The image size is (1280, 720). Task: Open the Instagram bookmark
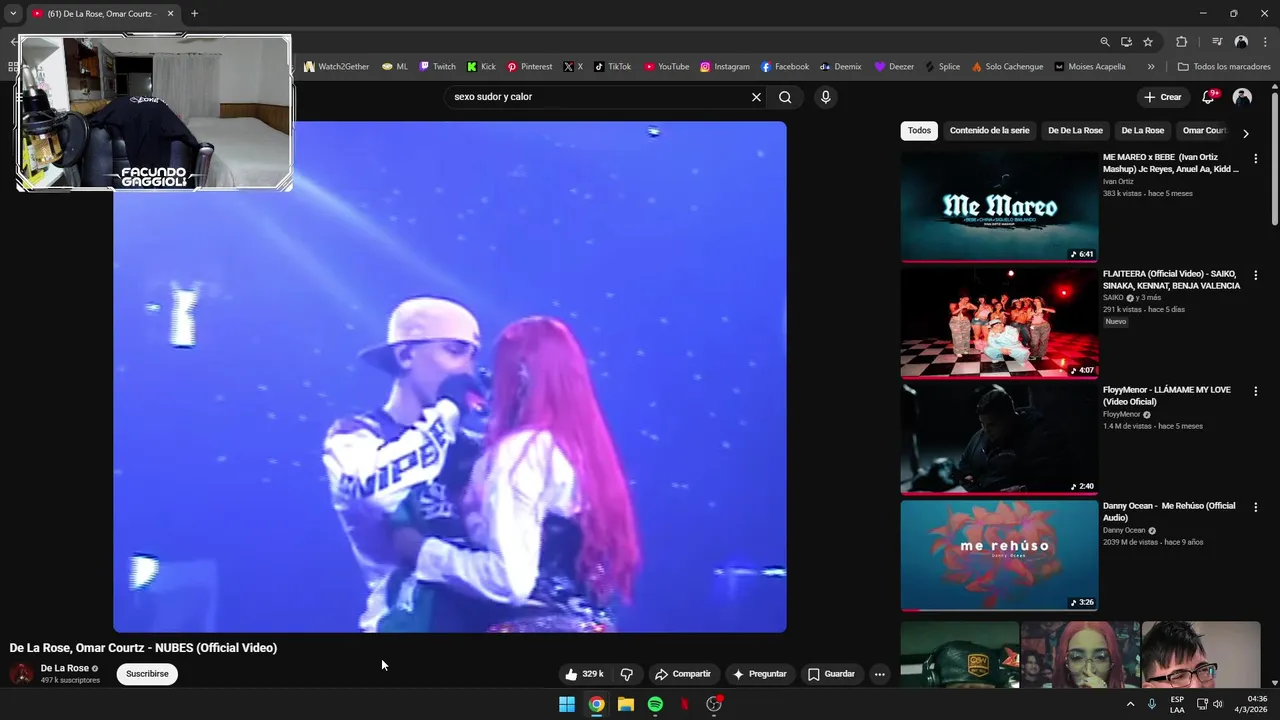pos(724,67)
